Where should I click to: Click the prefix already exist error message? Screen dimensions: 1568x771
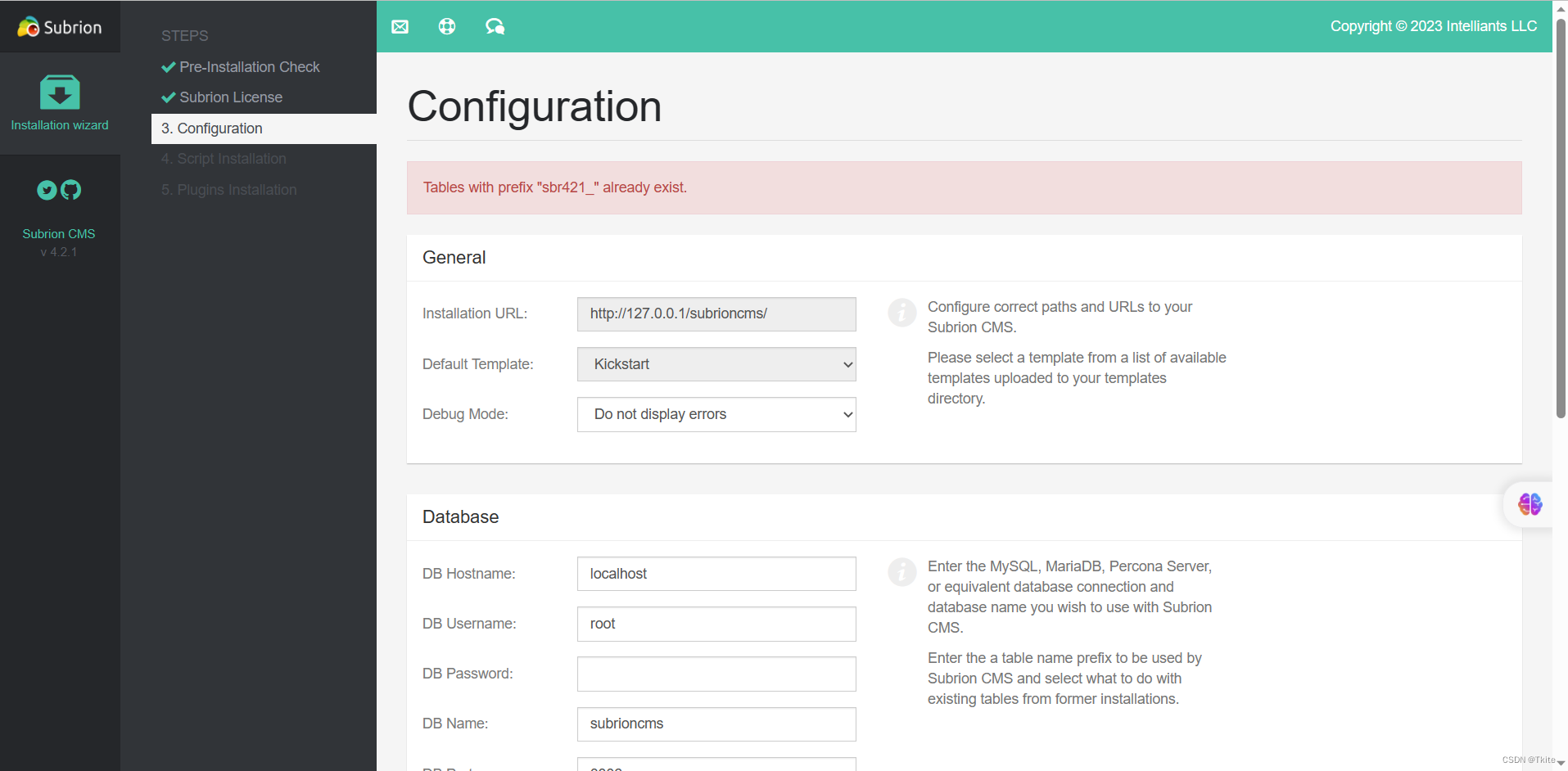(555, 187)
